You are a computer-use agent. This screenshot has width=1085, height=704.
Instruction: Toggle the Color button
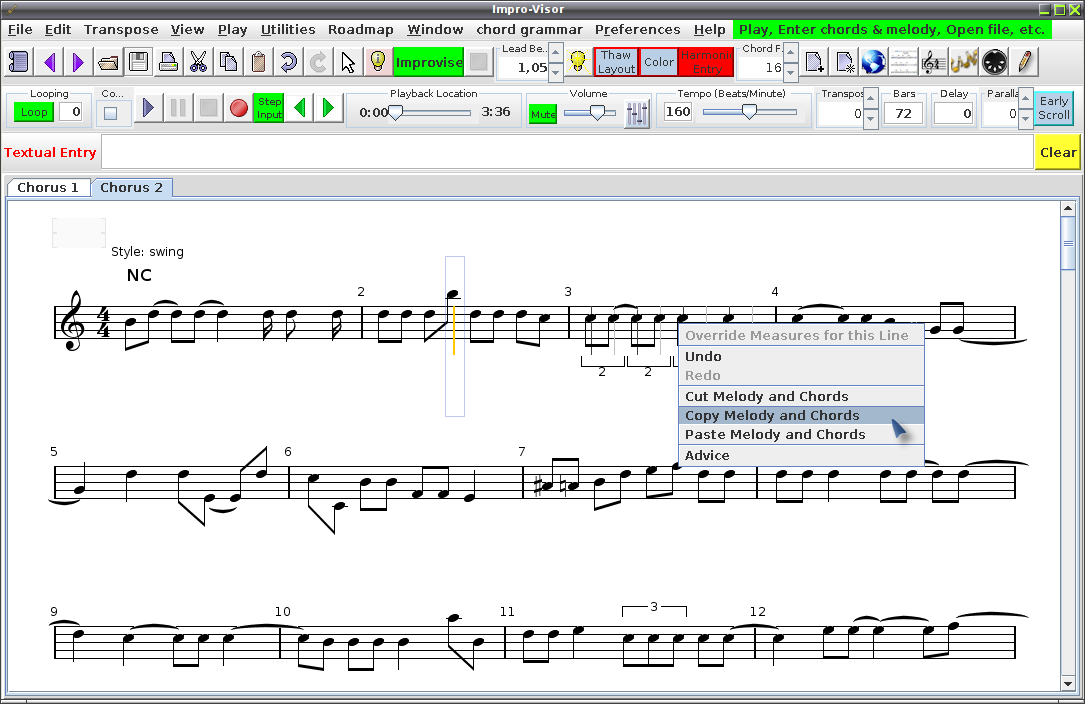click(x=659, y=62)
